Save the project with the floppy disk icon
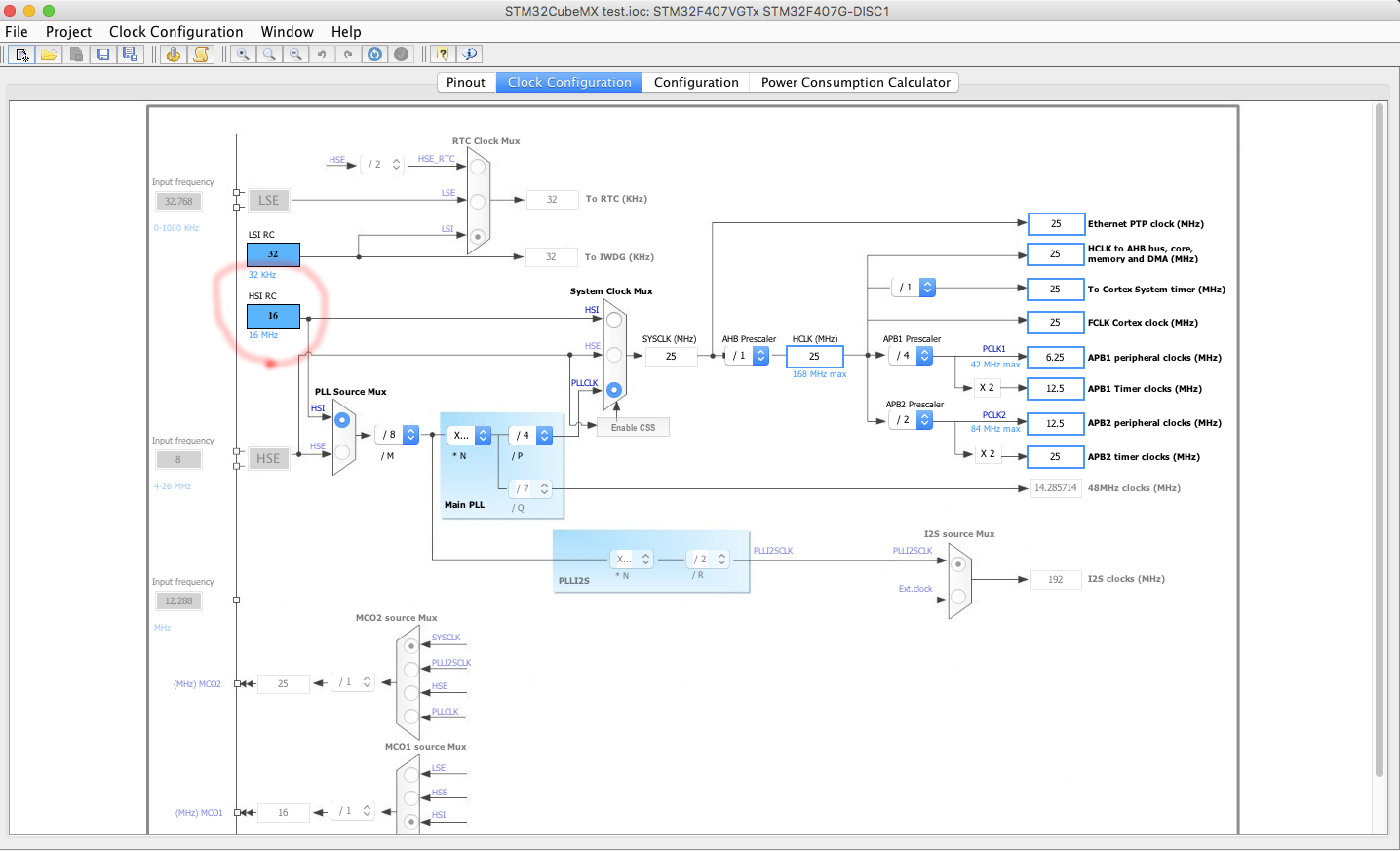 pyautogui.click(x=102, y=55)
